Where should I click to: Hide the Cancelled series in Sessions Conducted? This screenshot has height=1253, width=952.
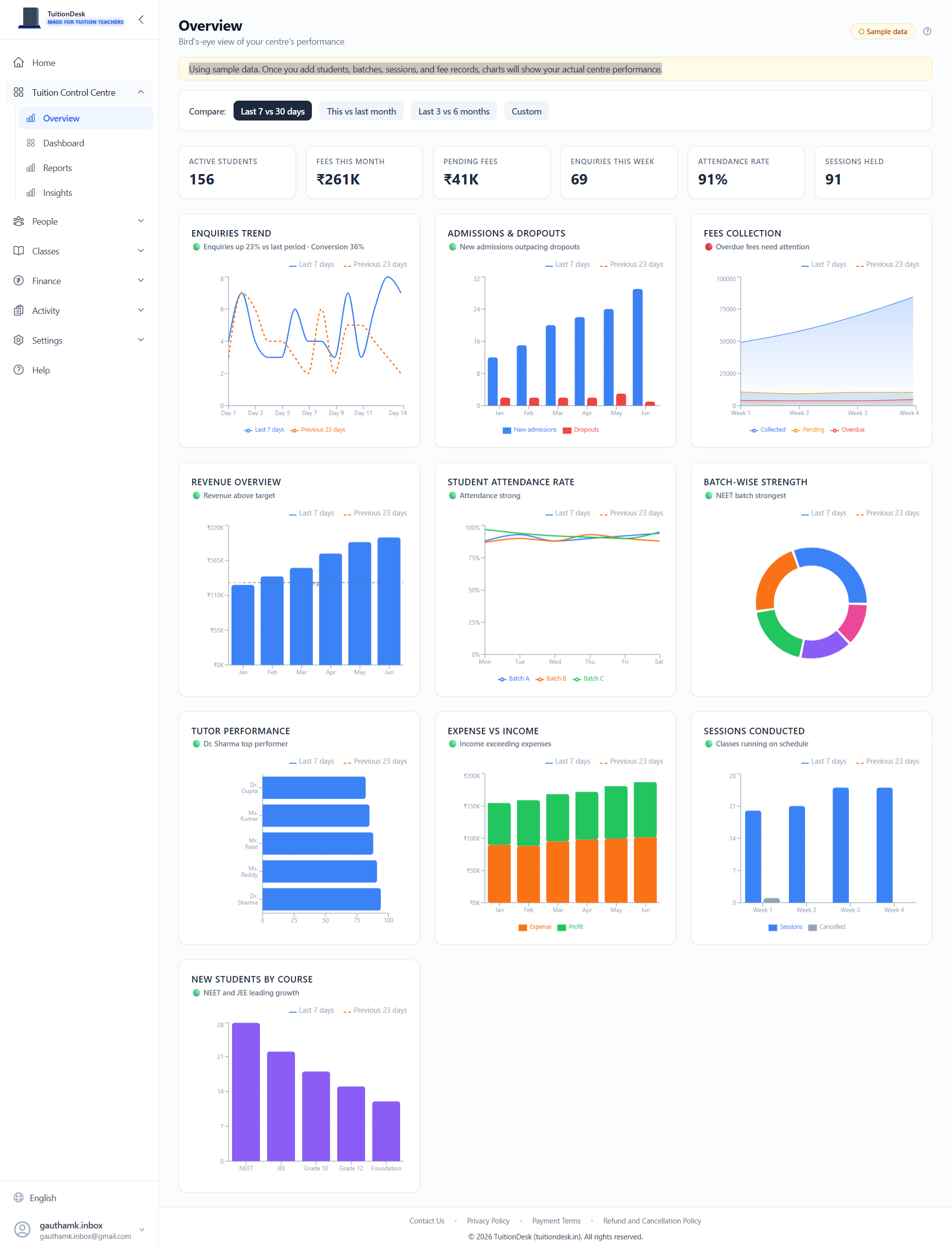827,927
